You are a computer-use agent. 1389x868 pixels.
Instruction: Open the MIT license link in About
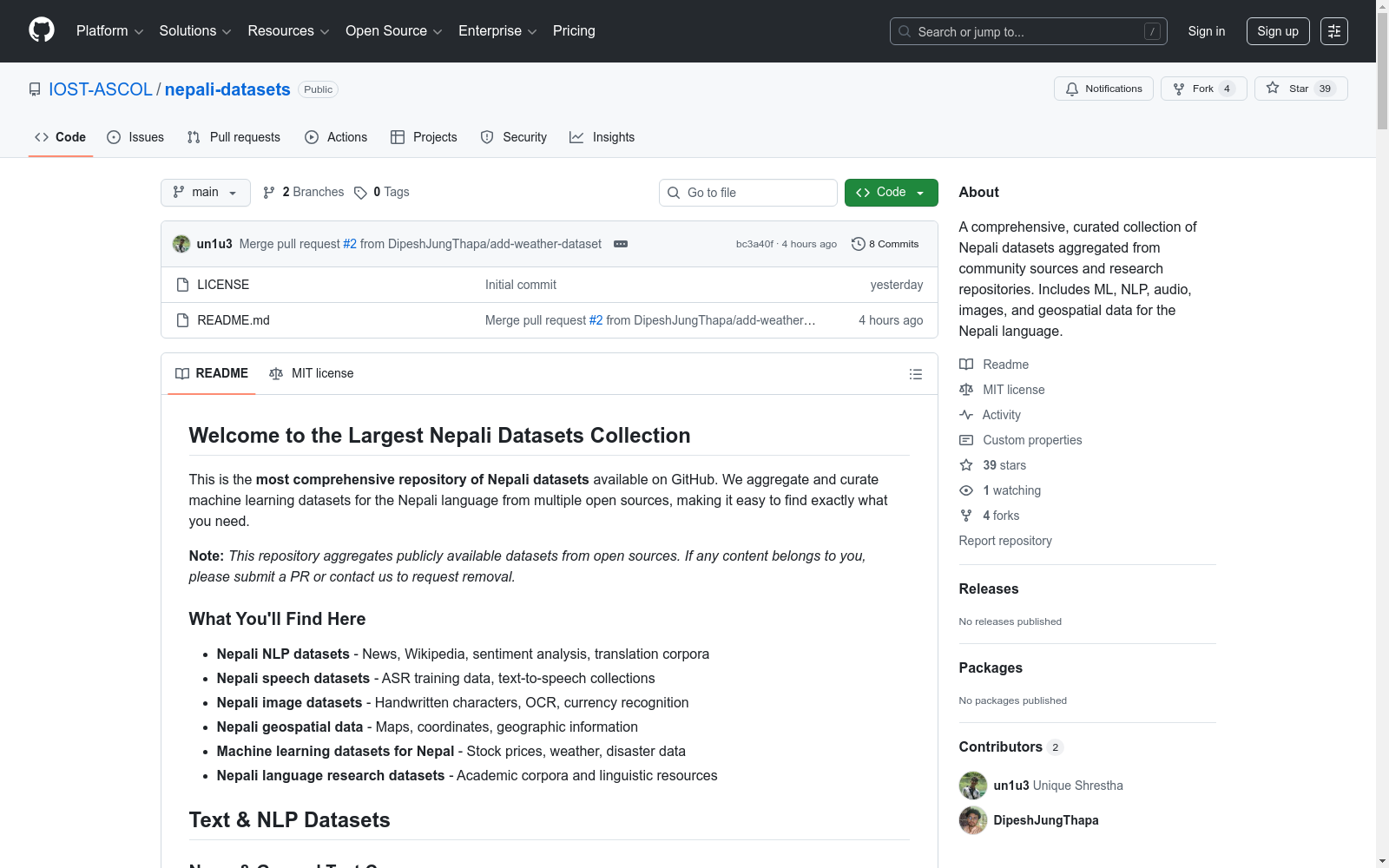coord(1002,390)
